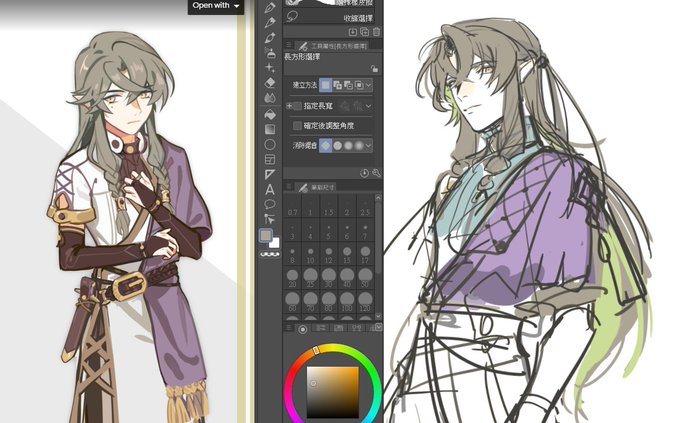This screenshot has width=680, height=423.
Task: Select the Pencil tool
Action: [270, 22]
